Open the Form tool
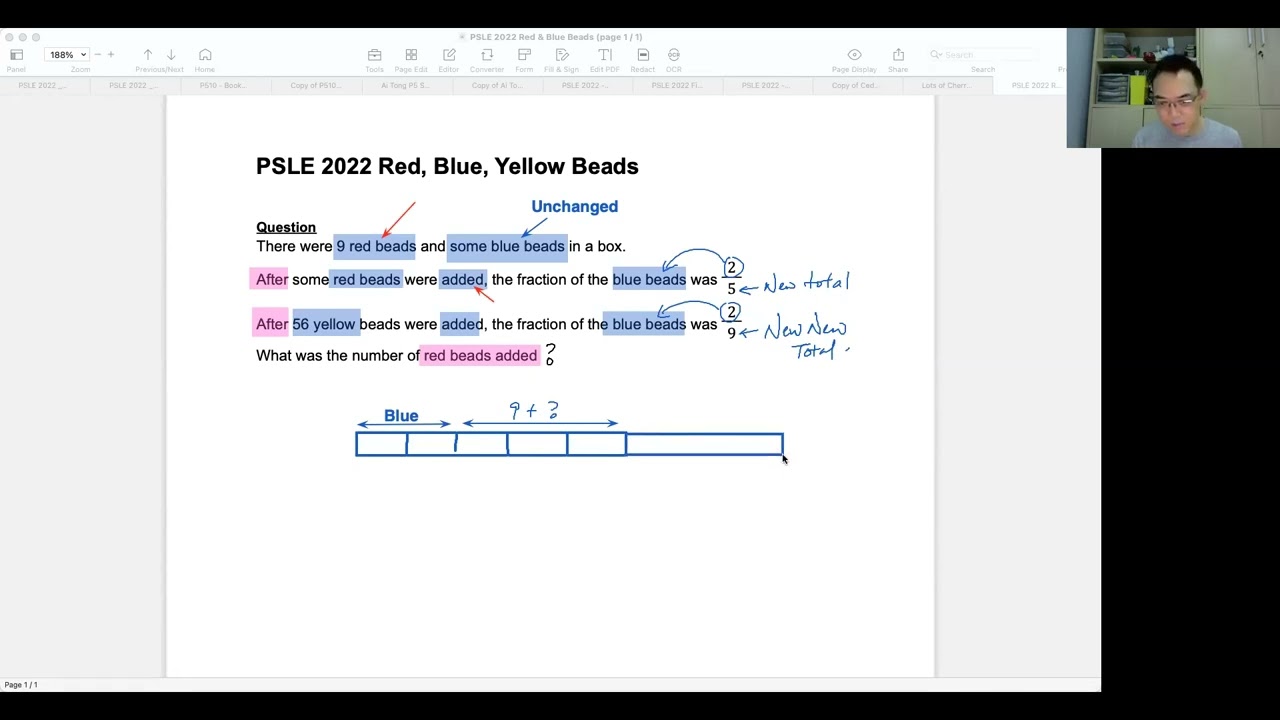Screen dimensions: 1280x720 point(524,55)
